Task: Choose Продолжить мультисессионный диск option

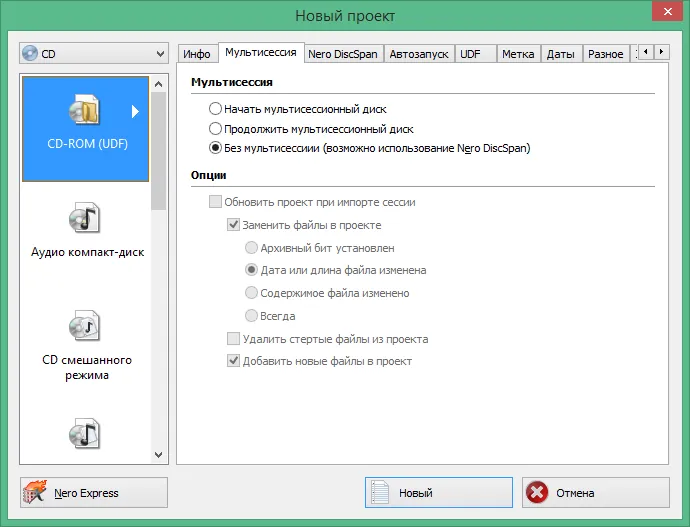Action: pyautogui.click(x=215, y=128)
